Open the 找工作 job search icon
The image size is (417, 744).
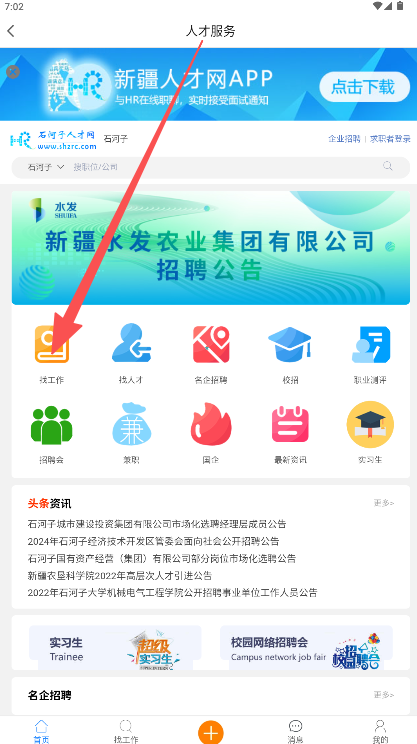pos(52,345)
